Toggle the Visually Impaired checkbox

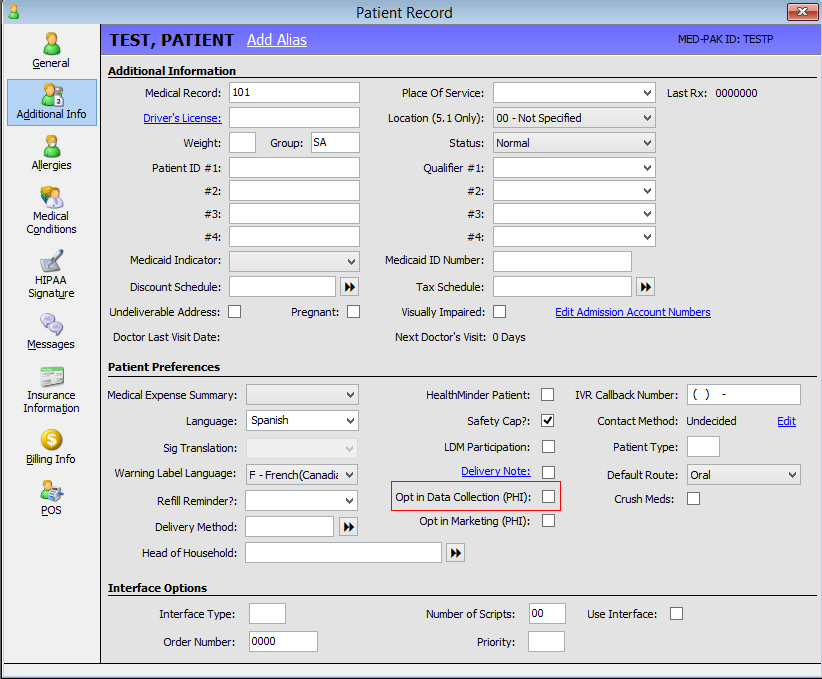click(500, 312)
